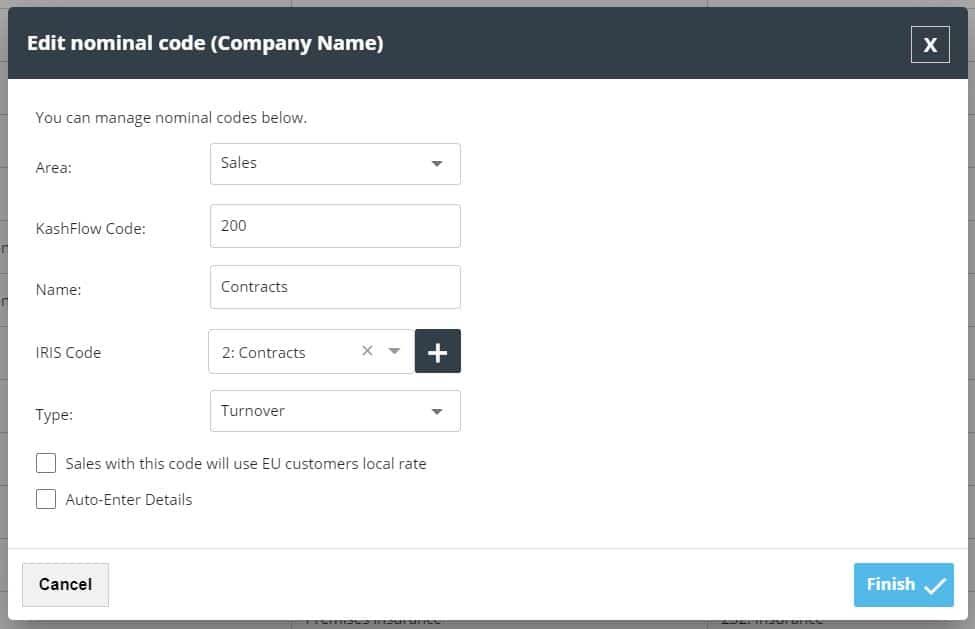Tick the Auto-Enter Details checkbox

click(46, 499)
